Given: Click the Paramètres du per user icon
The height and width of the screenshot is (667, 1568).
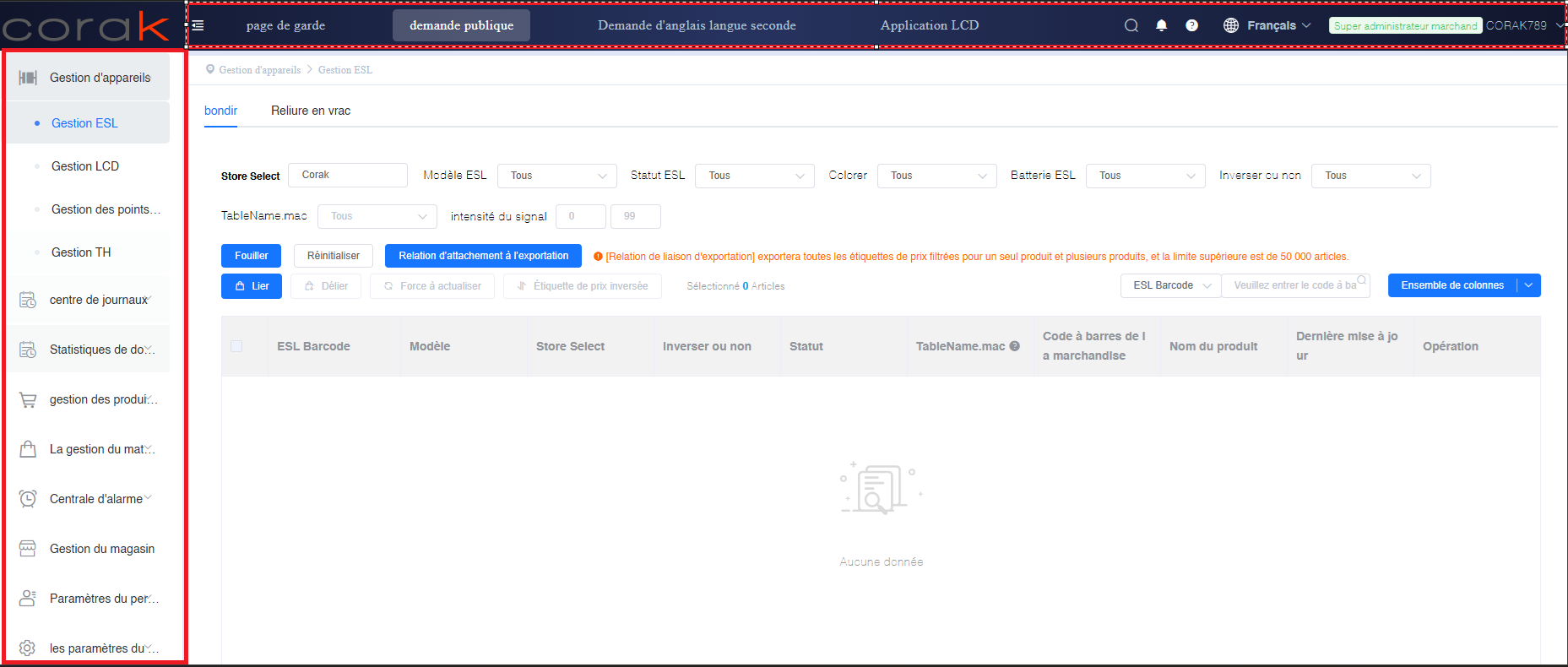Looking at the screenshot, I should [x=28, y=599].
